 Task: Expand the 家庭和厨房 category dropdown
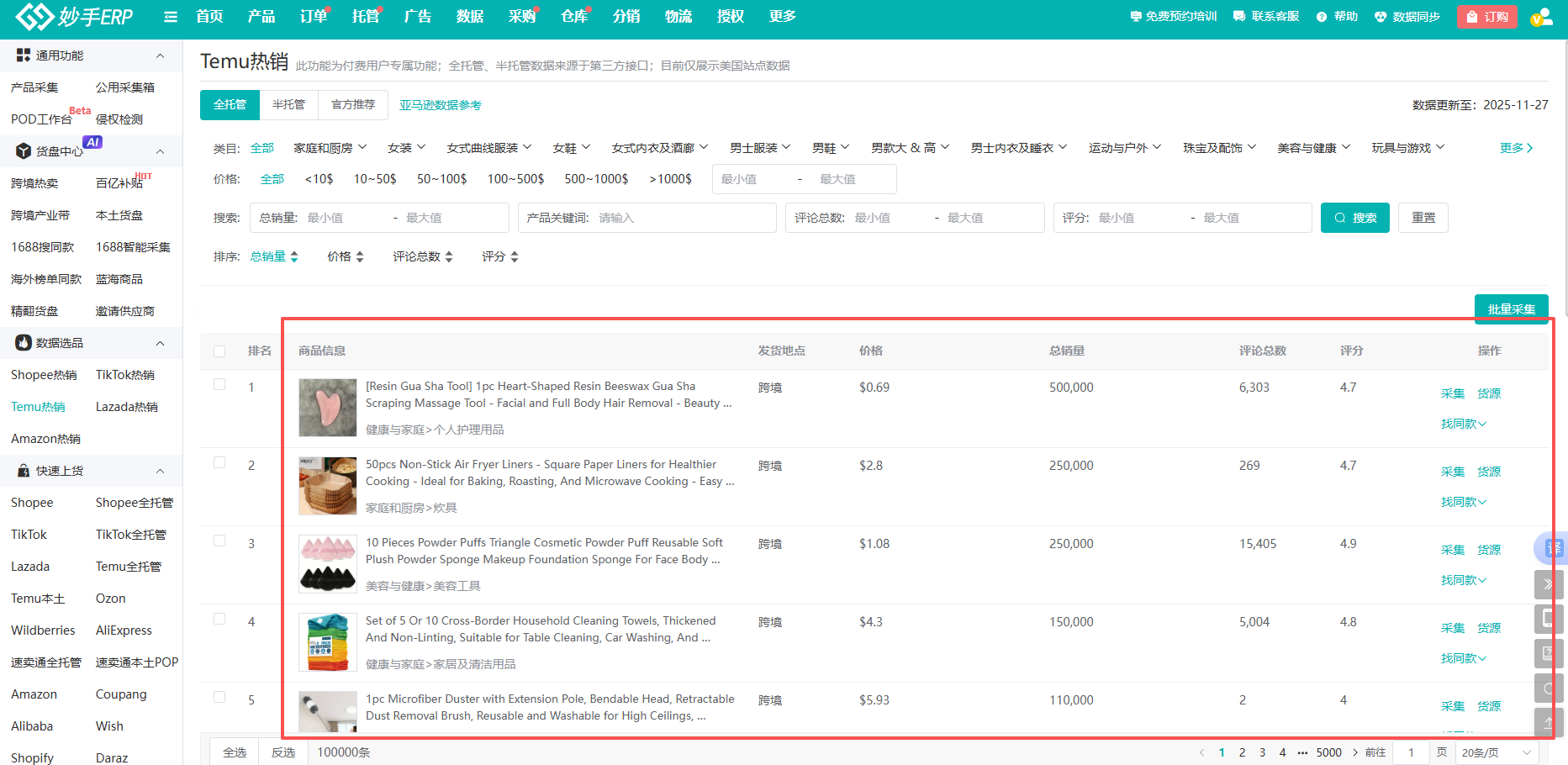(330, 148)
